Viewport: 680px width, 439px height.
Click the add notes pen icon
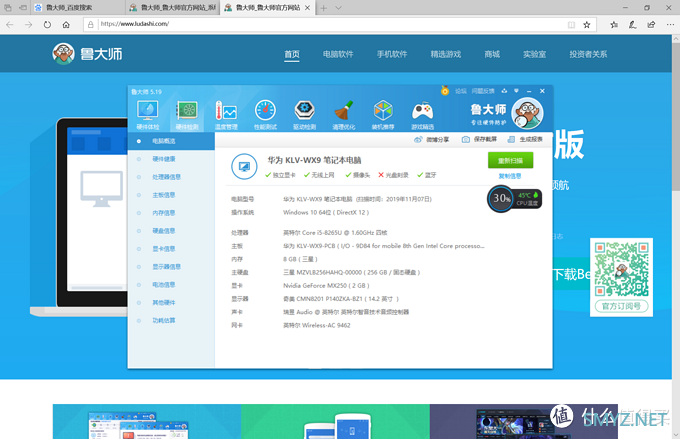click(632, 25)
